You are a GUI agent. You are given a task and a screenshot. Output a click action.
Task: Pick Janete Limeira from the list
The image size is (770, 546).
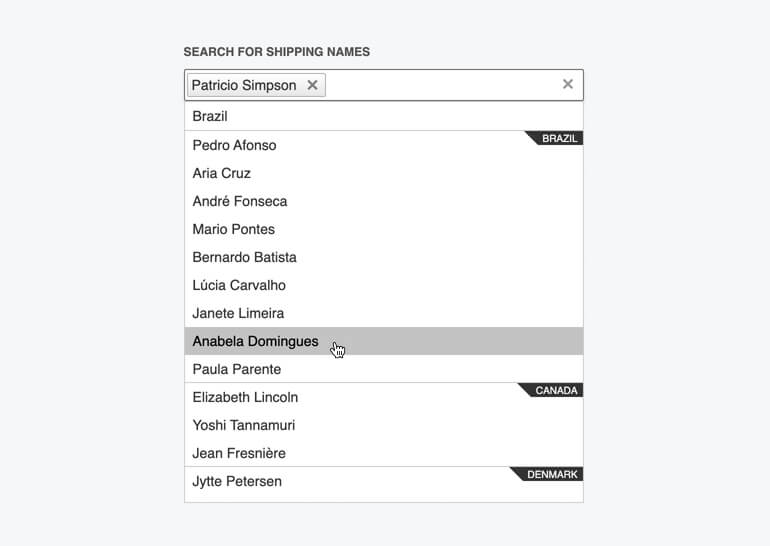[x=238, y=313]
